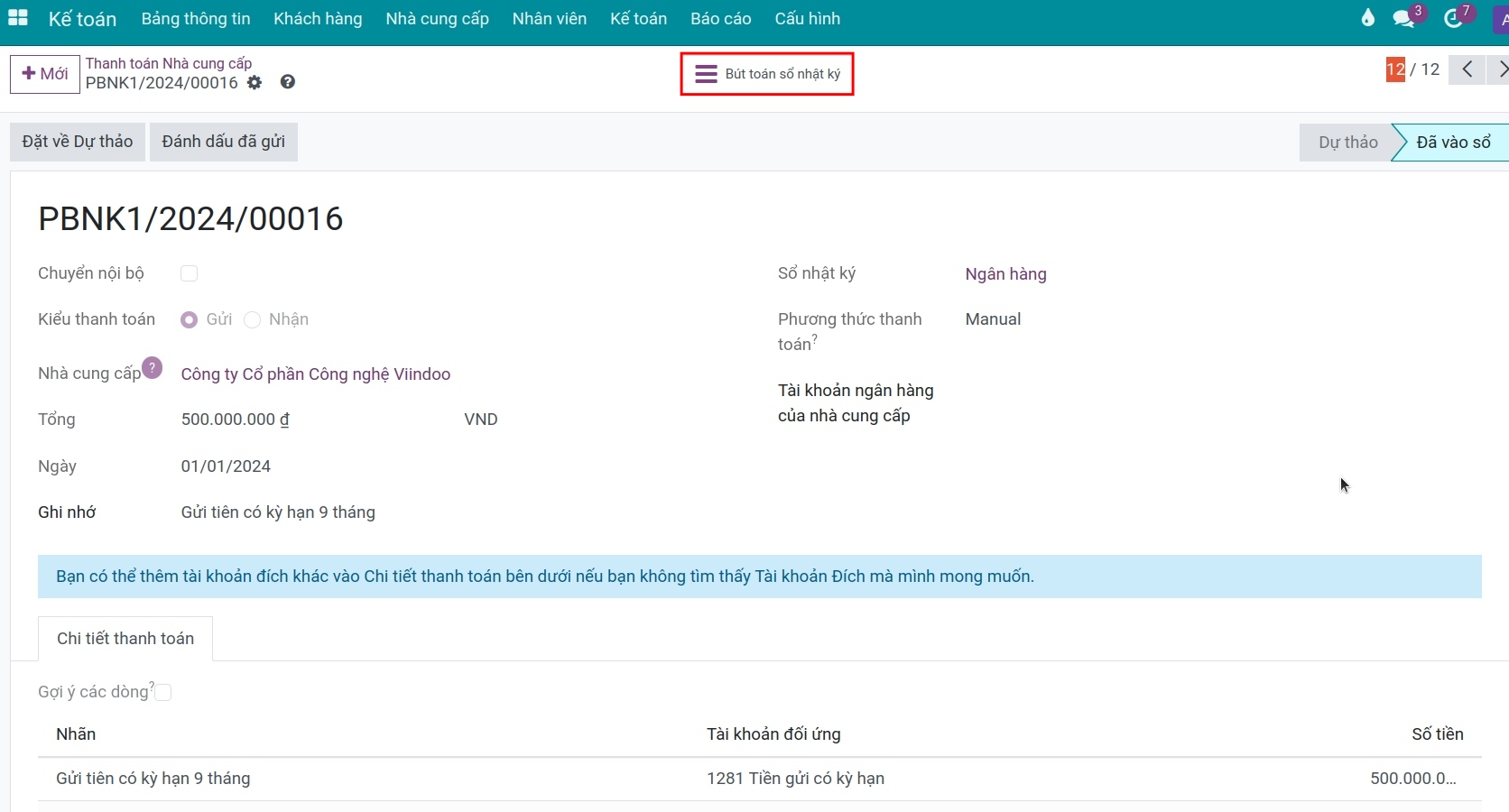Toggle the Chuyển nội bộ checkbox
The image size is (1509, 812).
point(190,273)
